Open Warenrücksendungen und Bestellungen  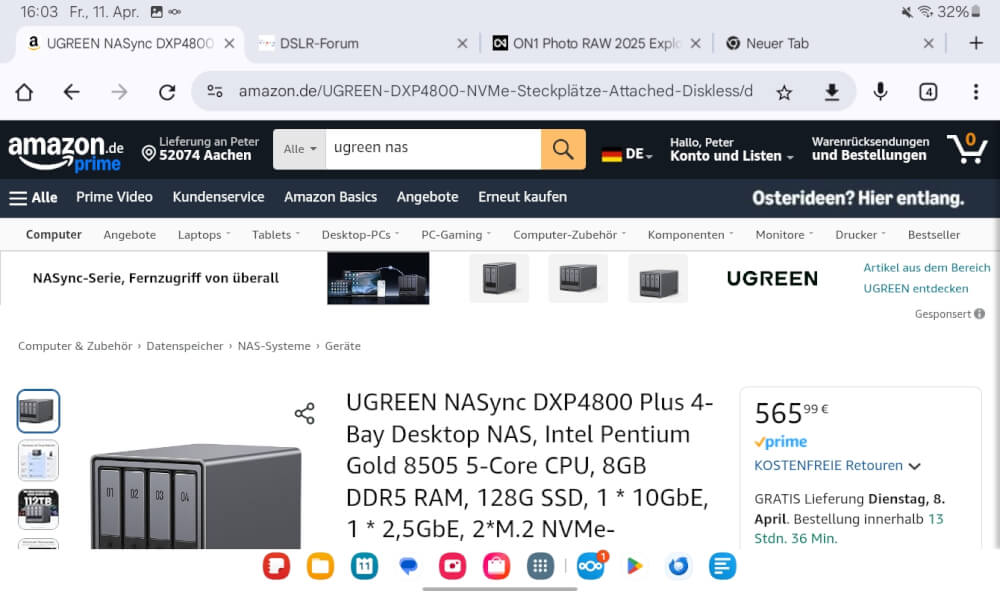(870, 149)
